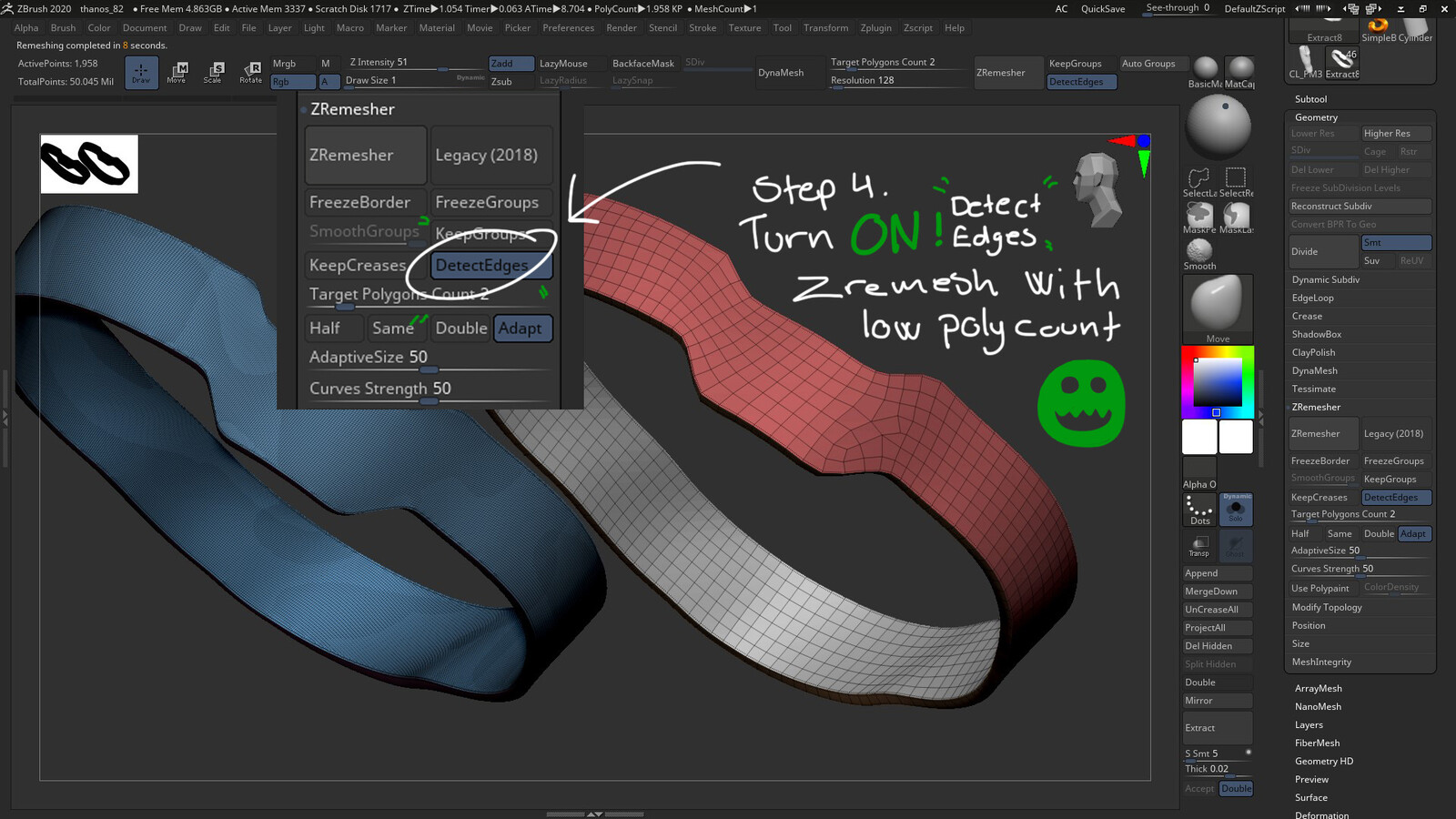Image resolution: width=1456 pixels, height=819 pixels.
Task: Enable Zsub sculpt mode
Action: [x=511, y=82]
